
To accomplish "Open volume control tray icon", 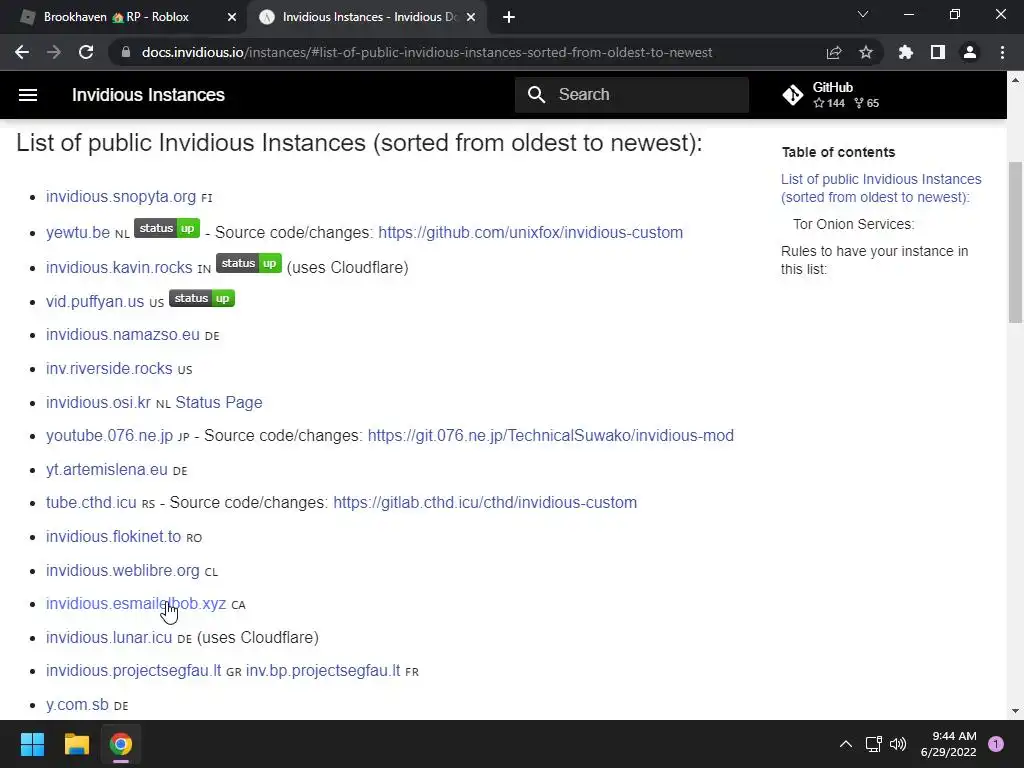I will [898, 744].
